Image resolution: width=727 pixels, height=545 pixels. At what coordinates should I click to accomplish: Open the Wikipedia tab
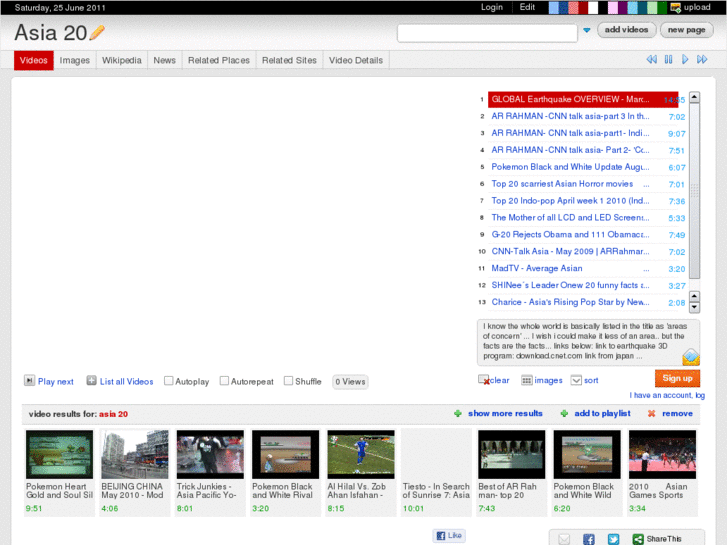pyautogui.click(x=121, y=60)
